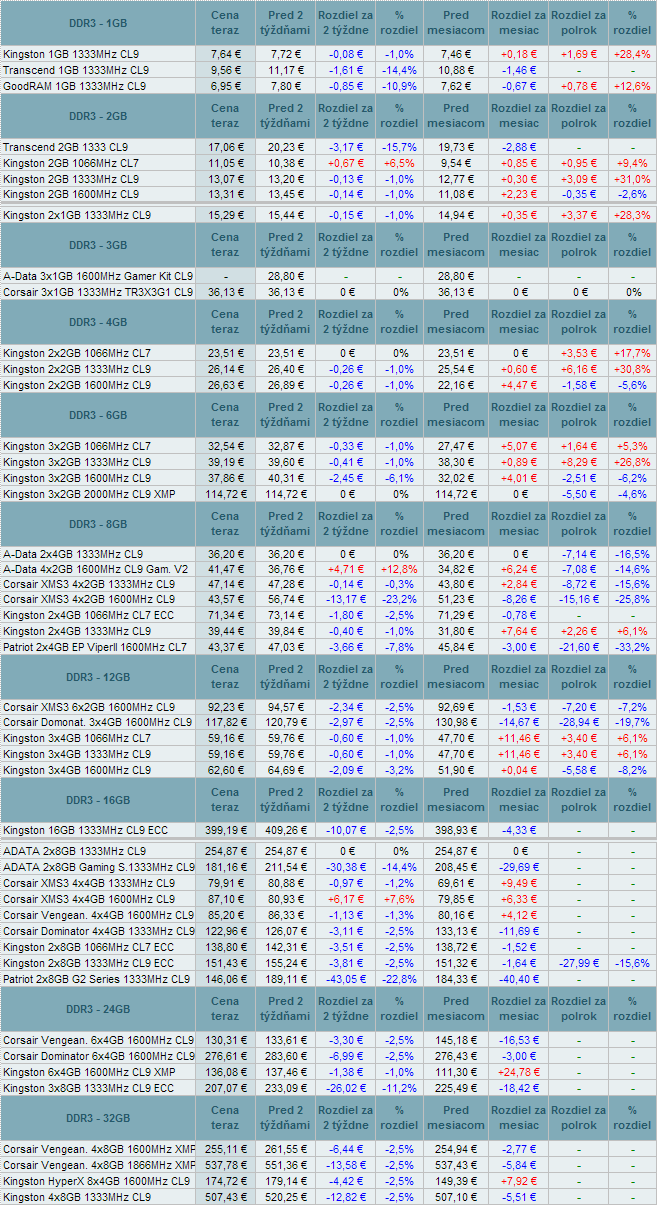Click current price '7,64 €' for Kingston 1GB
This screenshot has width=657, height=1205.
pos(226,53)
